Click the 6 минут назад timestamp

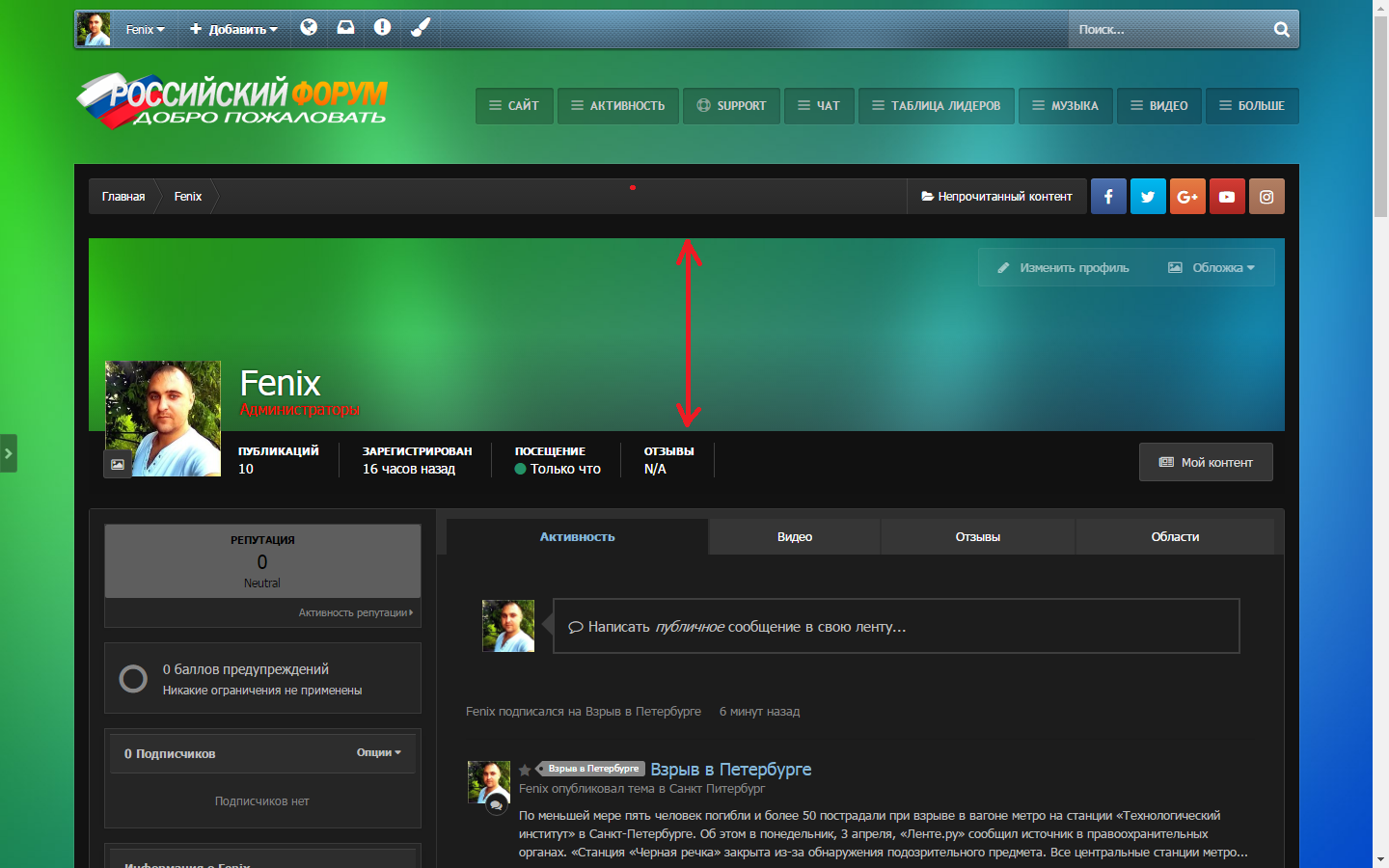pyautogui.click(x=759, y=711)
